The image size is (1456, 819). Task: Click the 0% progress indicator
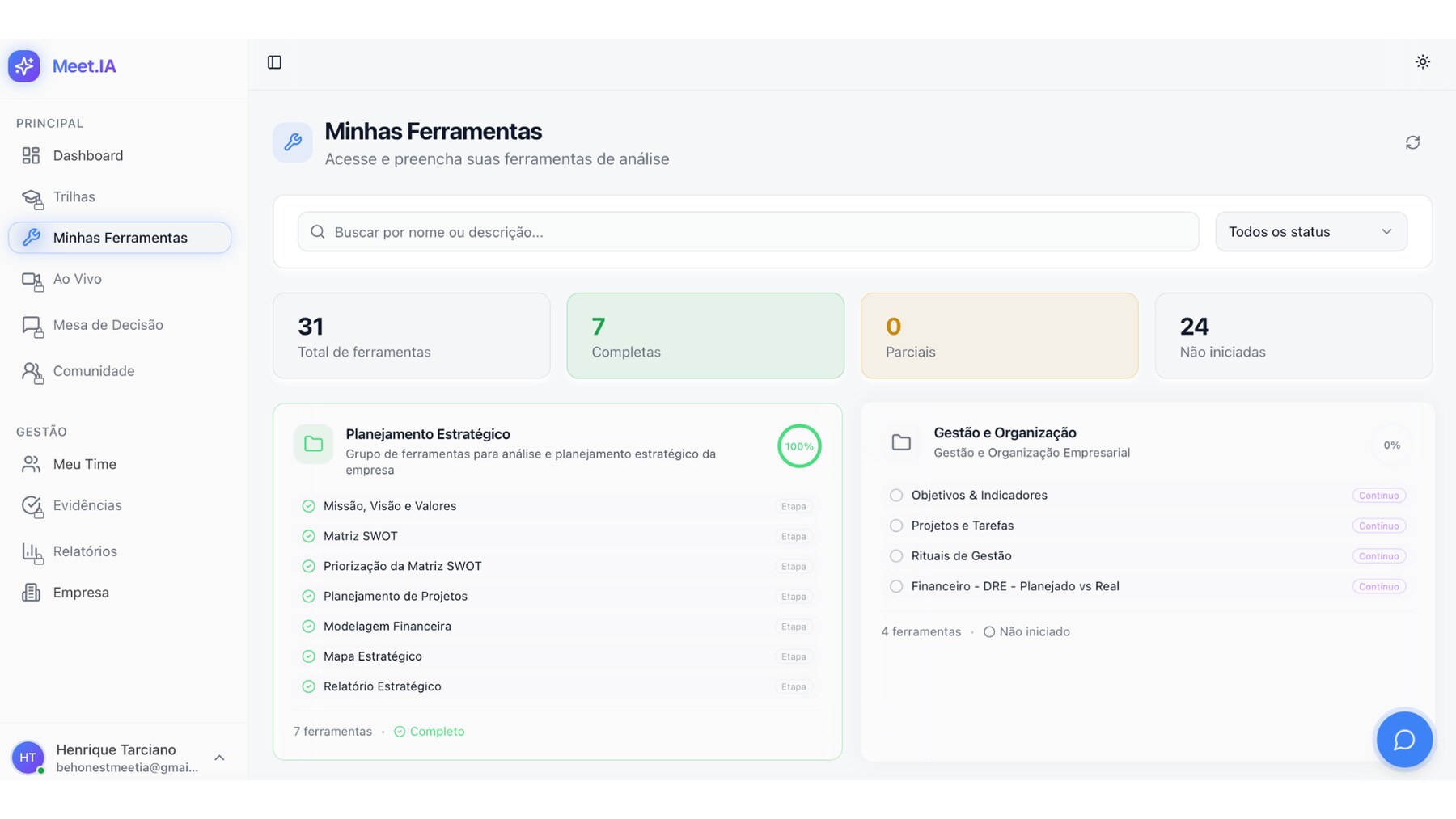(1391, 445)
